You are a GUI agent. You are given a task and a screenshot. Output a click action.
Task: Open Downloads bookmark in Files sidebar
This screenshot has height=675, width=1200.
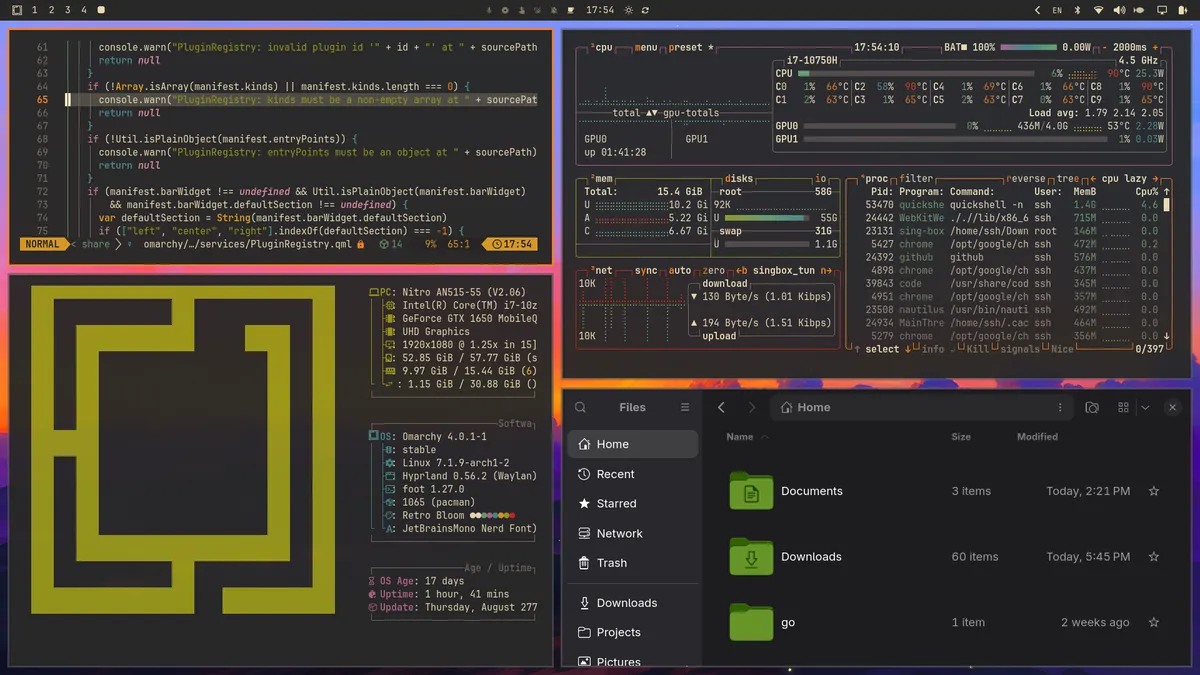(632, 603)
